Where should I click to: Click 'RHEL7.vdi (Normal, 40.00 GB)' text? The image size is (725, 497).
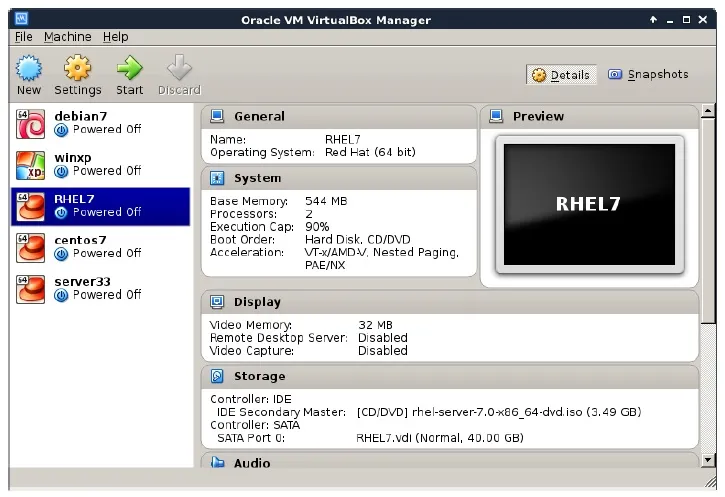[x=440, y=438]
